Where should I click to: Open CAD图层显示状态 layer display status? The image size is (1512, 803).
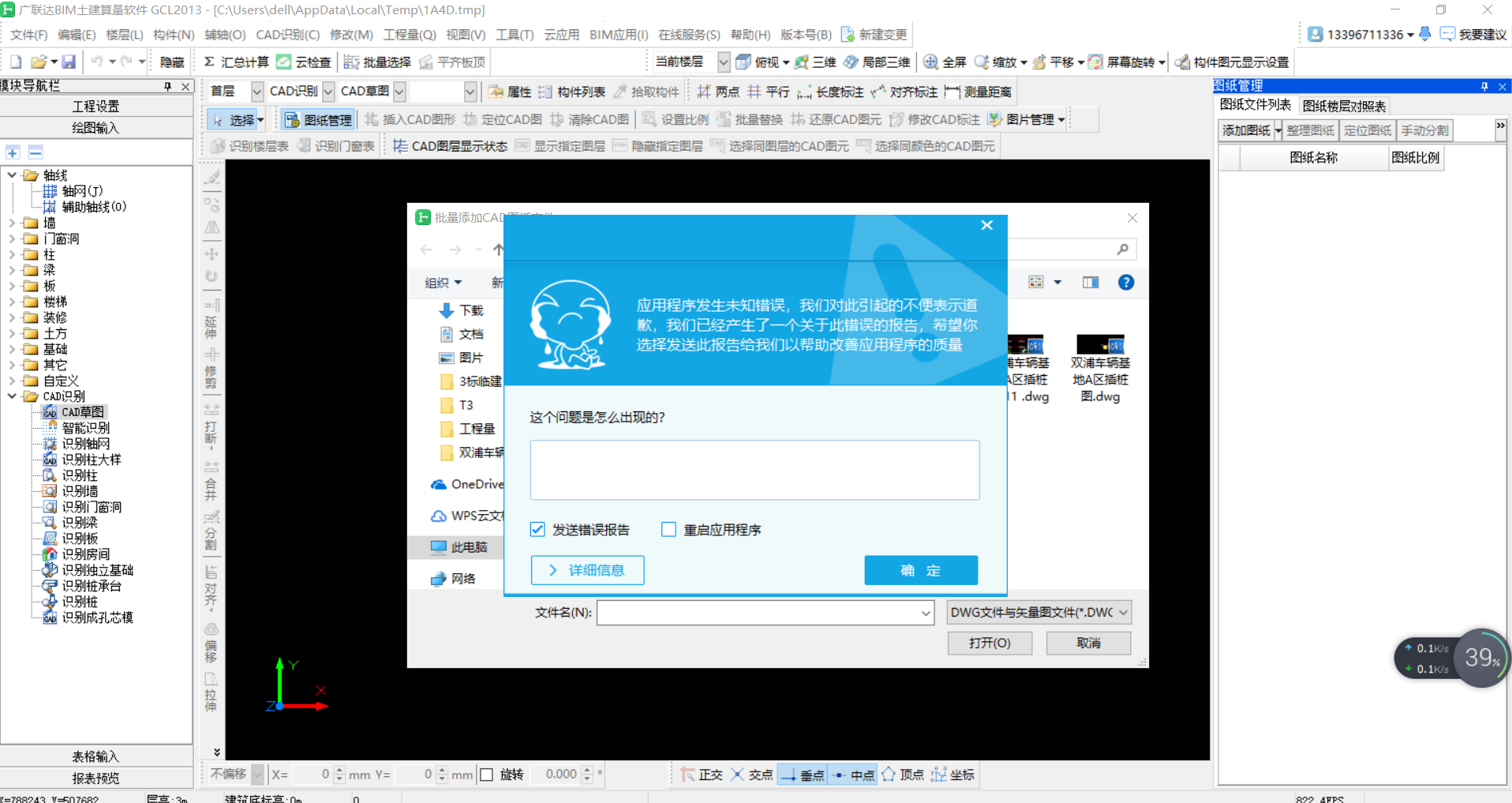[x=450, y=146]
